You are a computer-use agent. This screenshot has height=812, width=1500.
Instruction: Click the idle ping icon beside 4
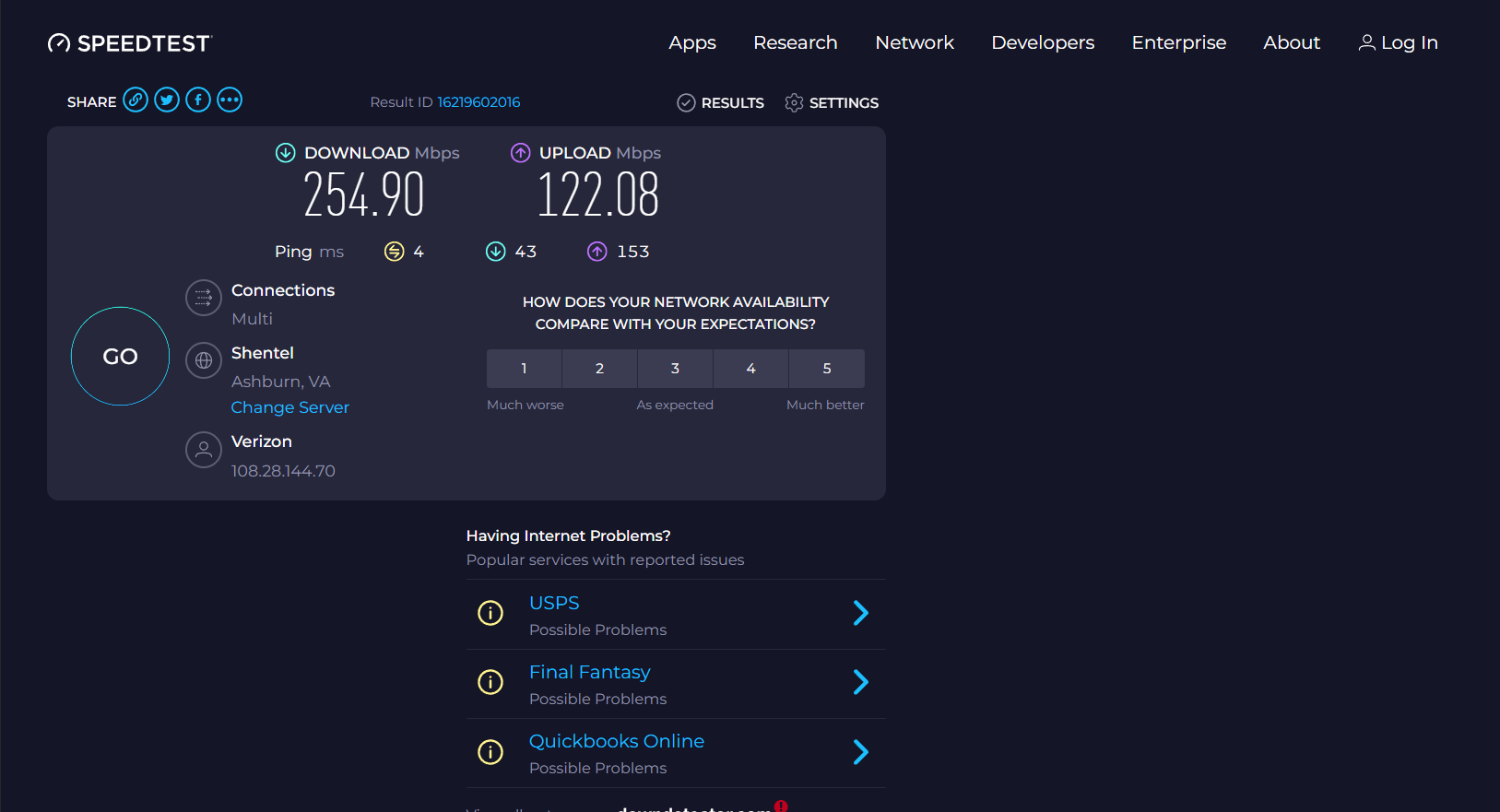394,252
